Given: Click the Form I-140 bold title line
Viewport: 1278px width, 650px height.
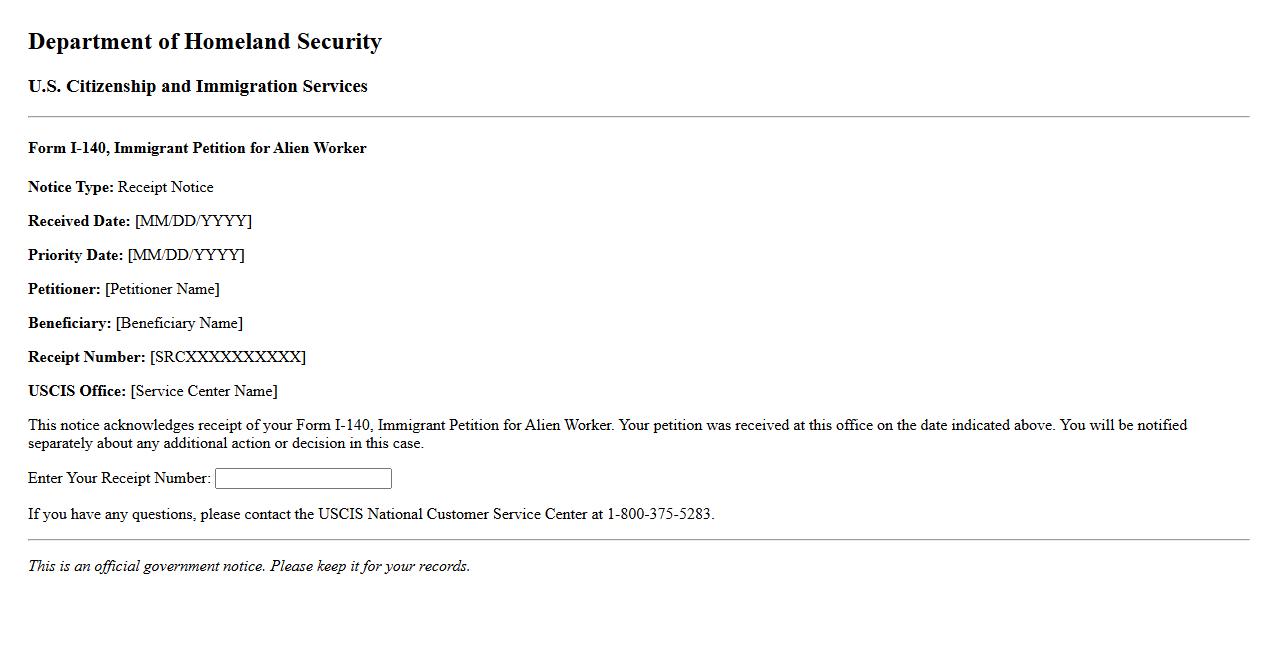Looking at the screenshot, I should point(197,148).
